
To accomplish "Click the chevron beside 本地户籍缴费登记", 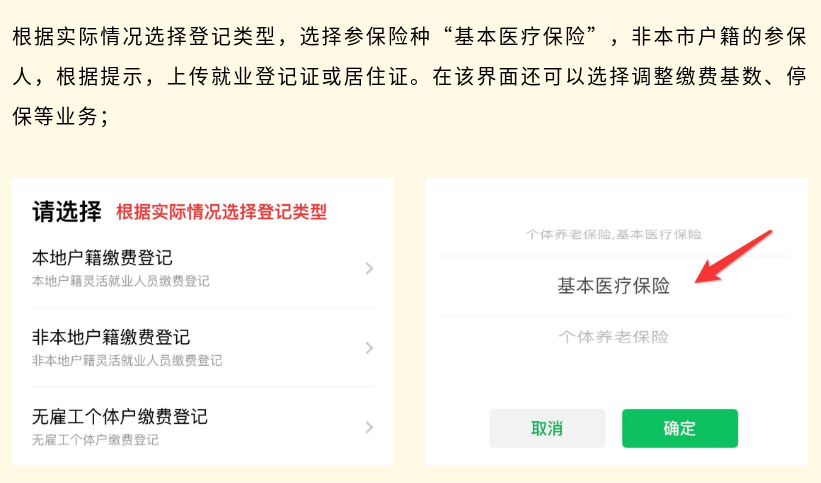I will [369, 268].
